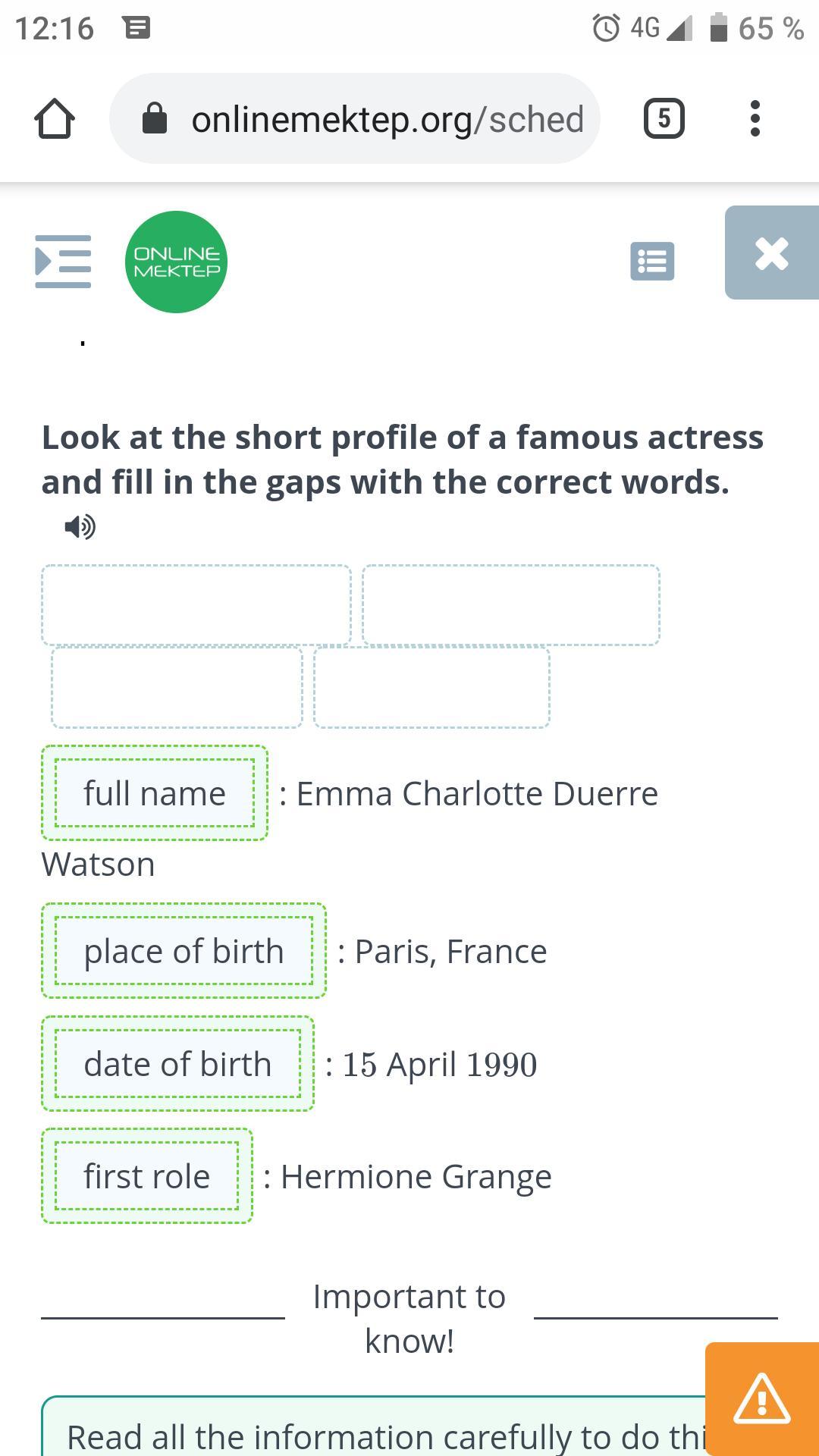819x1456 pixels.
Task: Tap the alarm clock status icon
Action: (606, 29)
